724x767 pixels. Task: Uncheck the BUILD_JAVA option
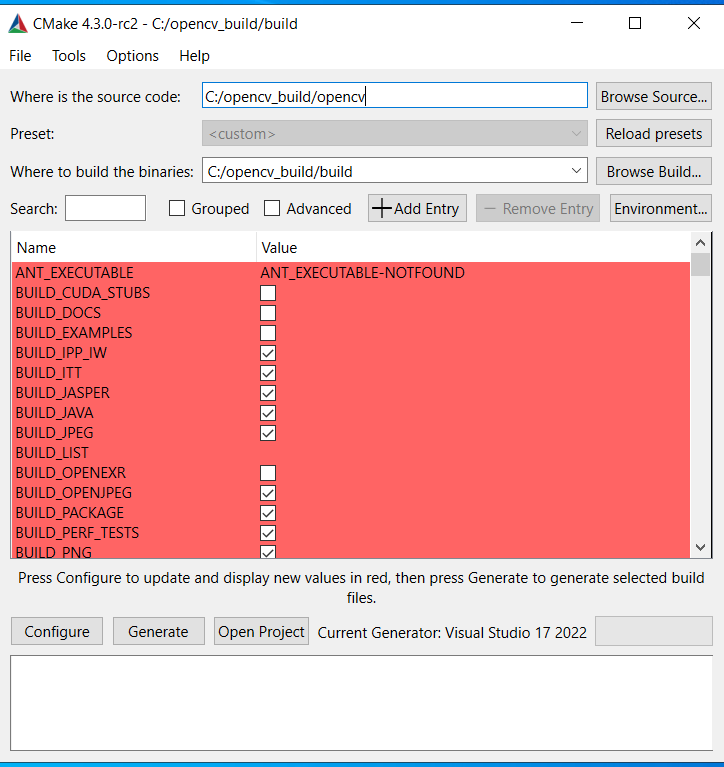click(x=268, y=413)
